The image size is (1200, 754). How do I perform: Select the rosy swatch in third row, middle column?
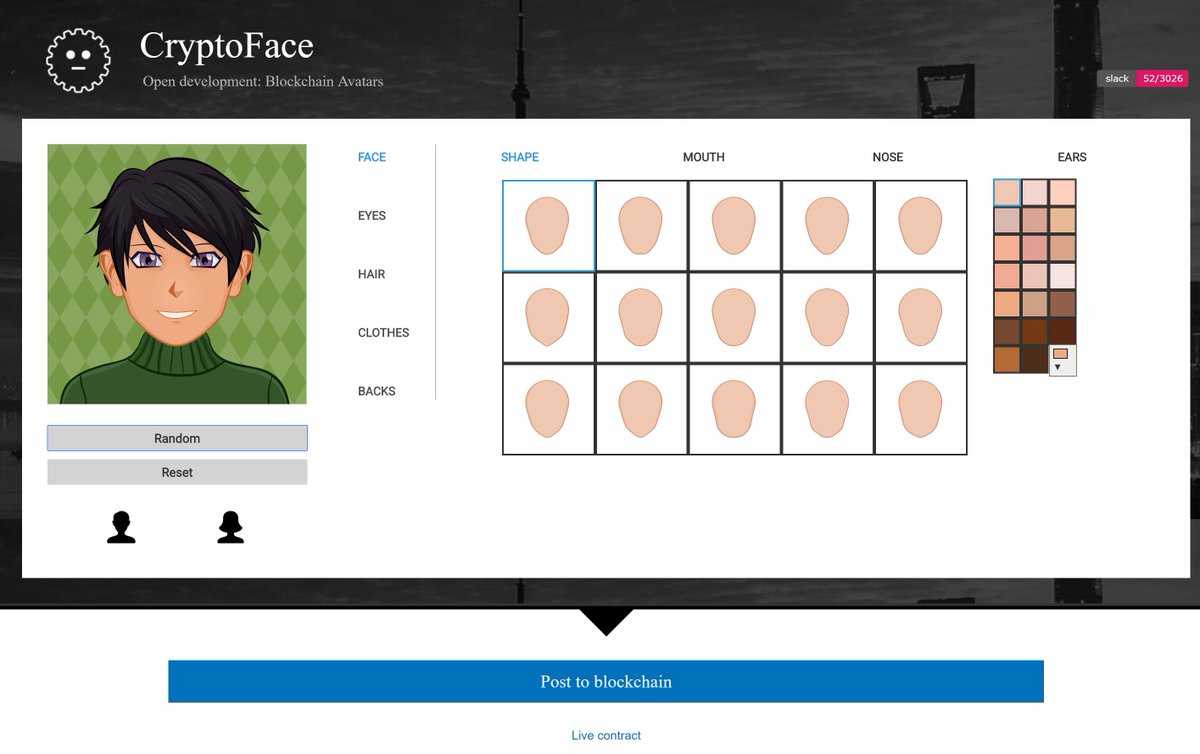click(x=1035, y=248)
